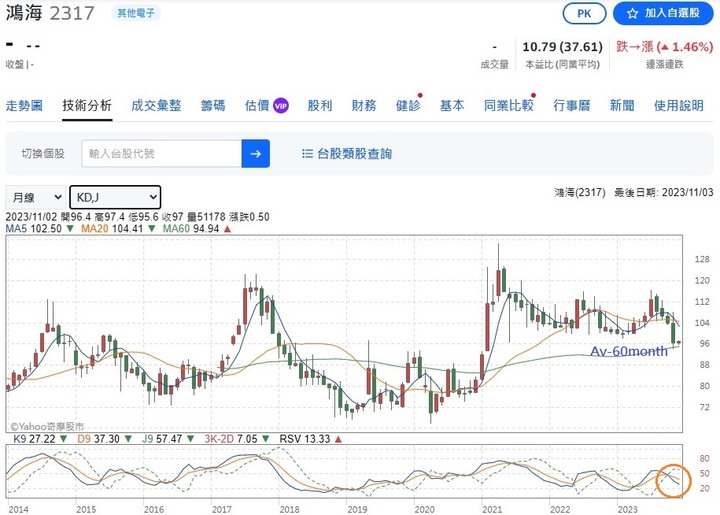Open the 行事曆 tab
The width and height of the screenshot is (720, 515).
[x=572, y=106]
